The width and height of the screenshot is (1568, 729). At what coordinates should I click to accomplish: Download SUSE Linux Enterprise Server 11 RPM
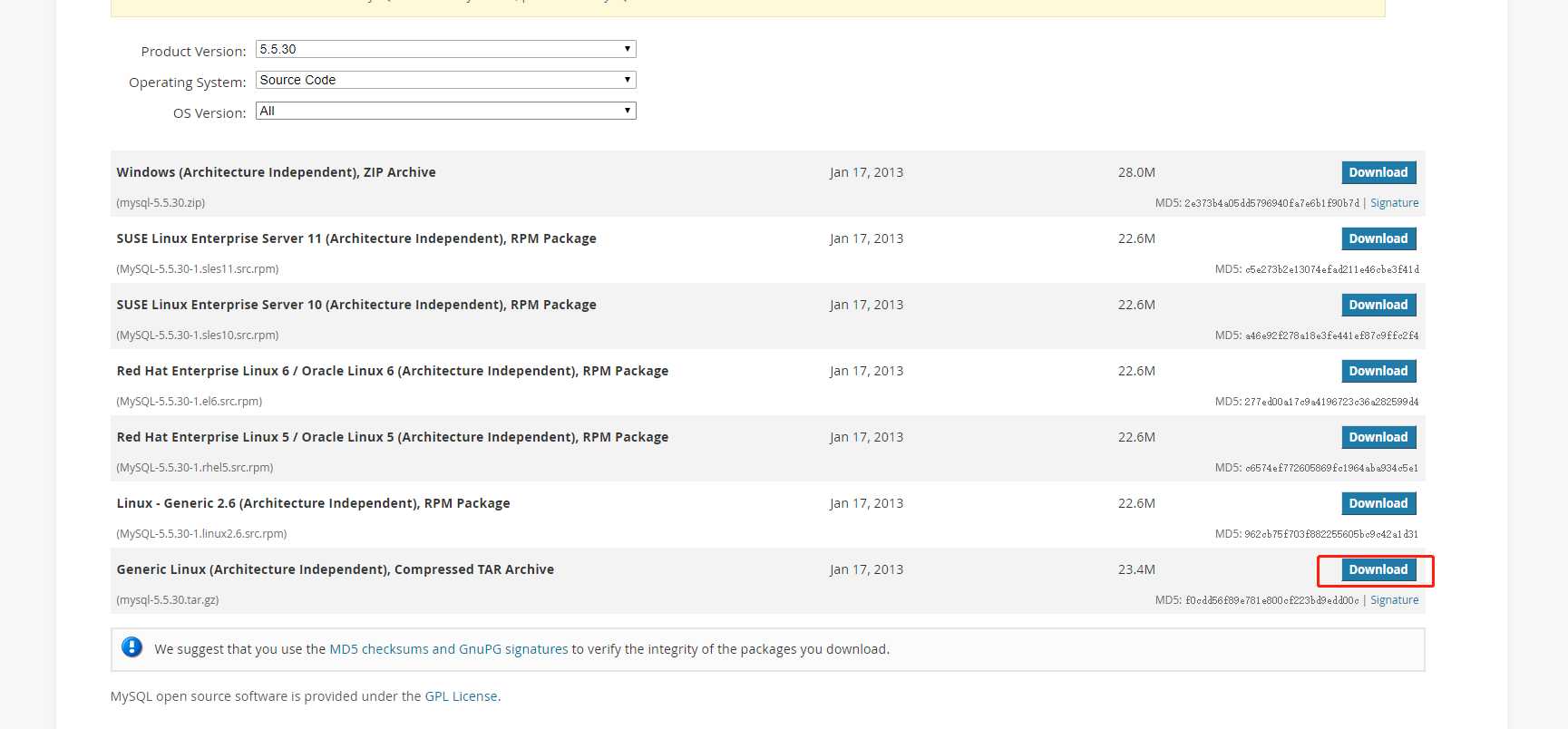tap(1378, 238)
